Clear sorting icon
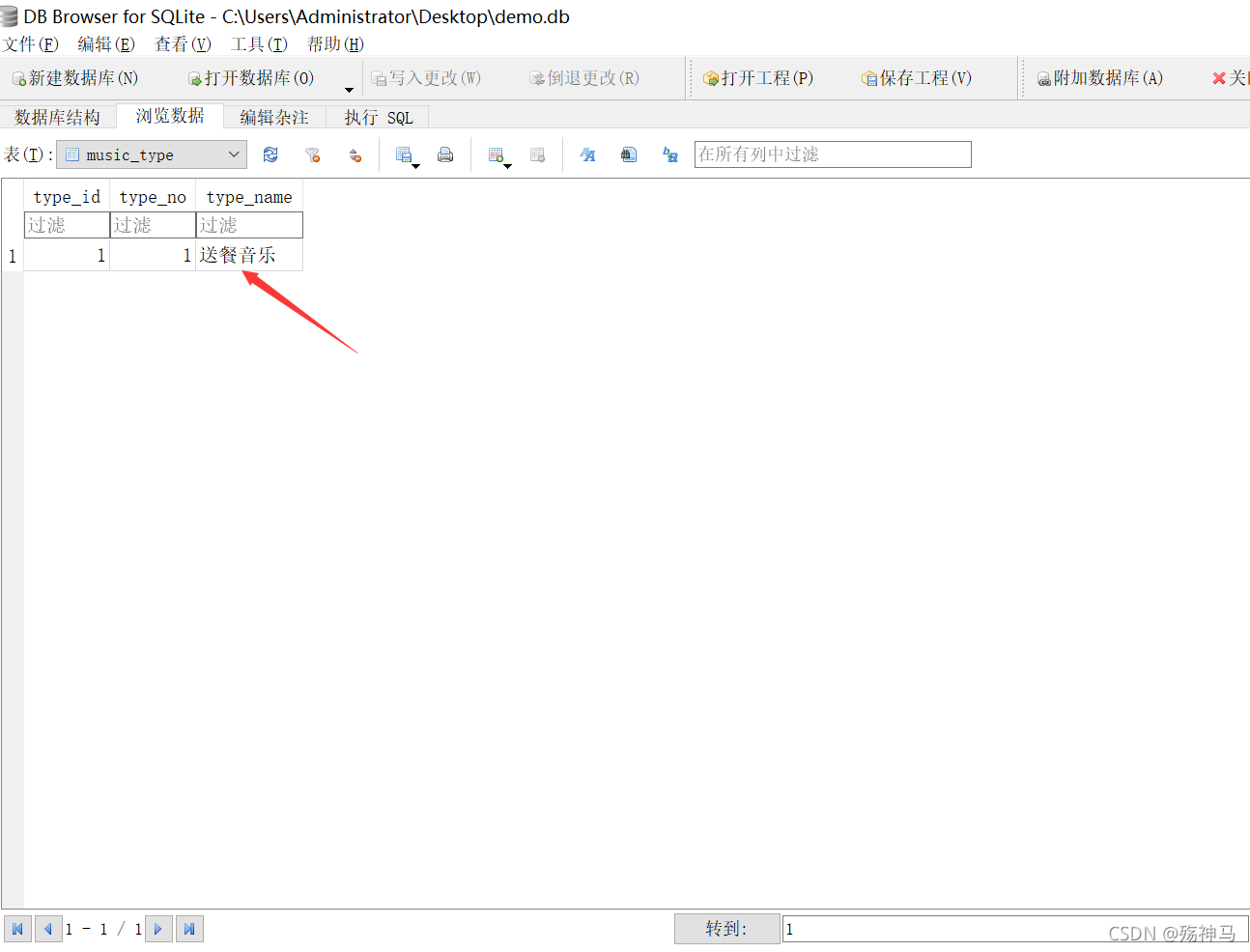The width and height of the screenshot is (1250, 952). tap(355, 154)
